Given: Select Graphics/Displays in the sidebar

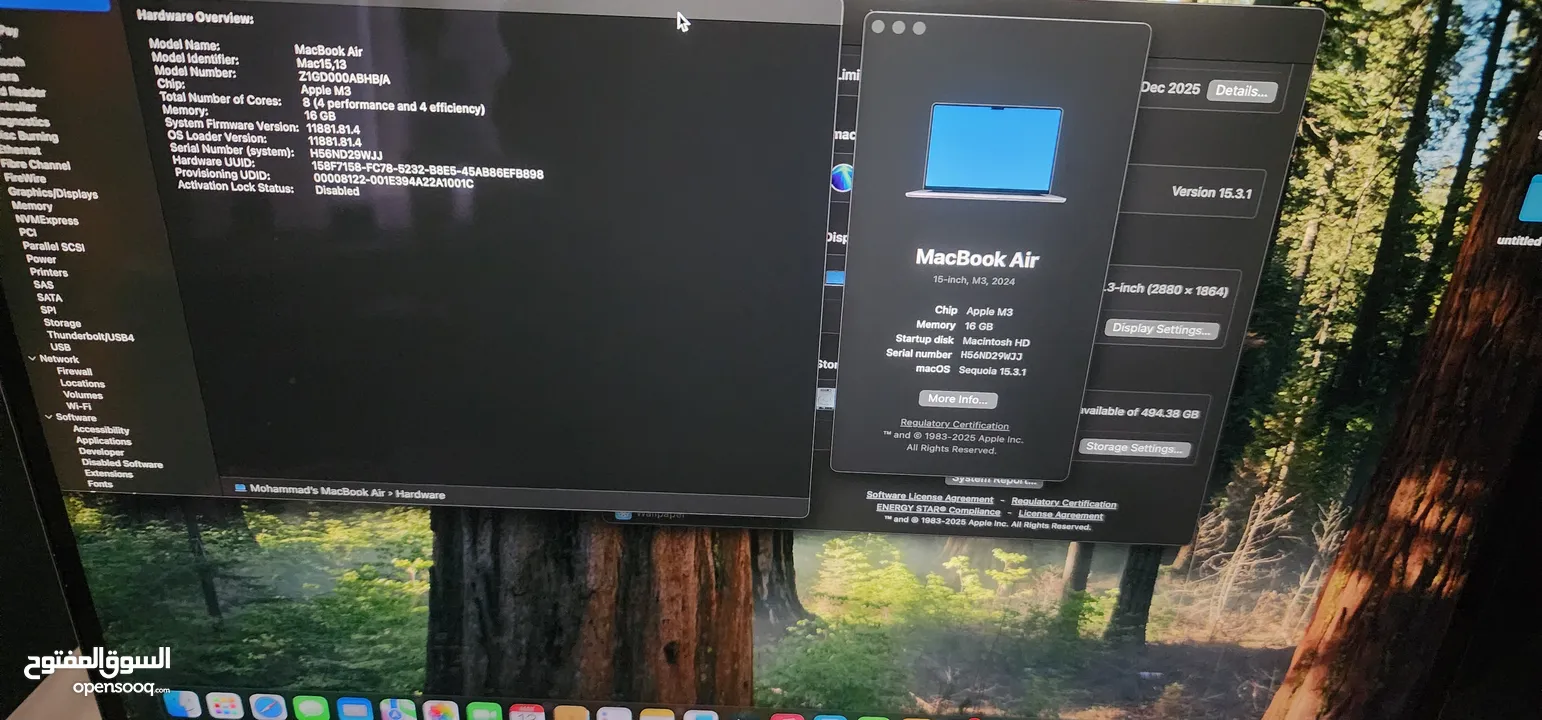Looking at the screenshot, I should click(x=53, y=193).
